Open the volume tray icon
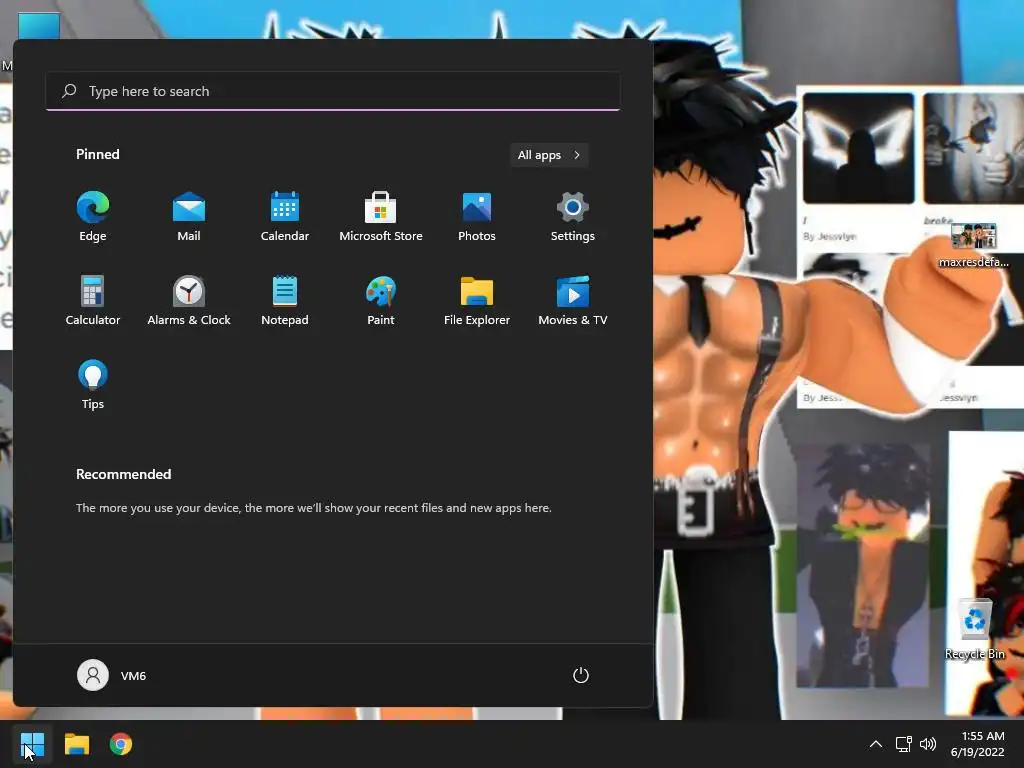The width and height of the screenshot is (1024, 768). (927, 744)
